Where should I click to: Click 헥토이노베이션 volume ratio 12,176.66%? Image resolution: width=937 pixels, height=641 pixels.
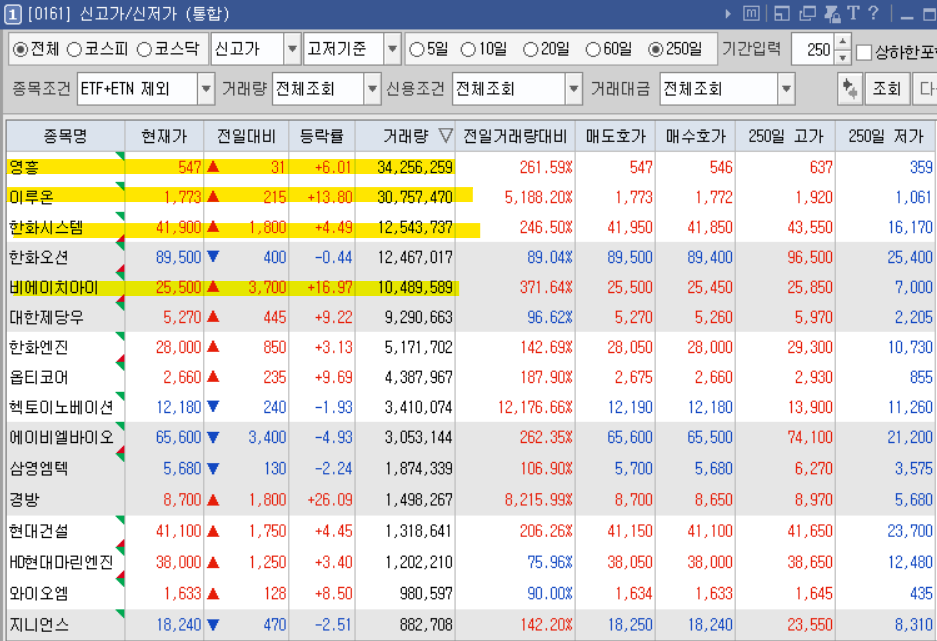535,407
